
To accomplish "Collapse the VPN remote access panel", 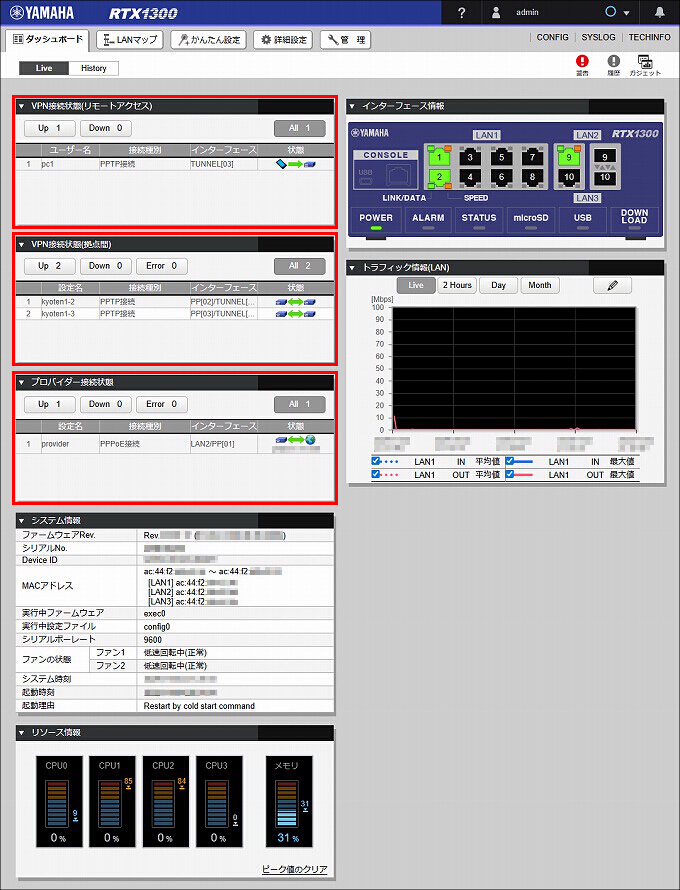I will pyautogui.click(x=23, y=105).
